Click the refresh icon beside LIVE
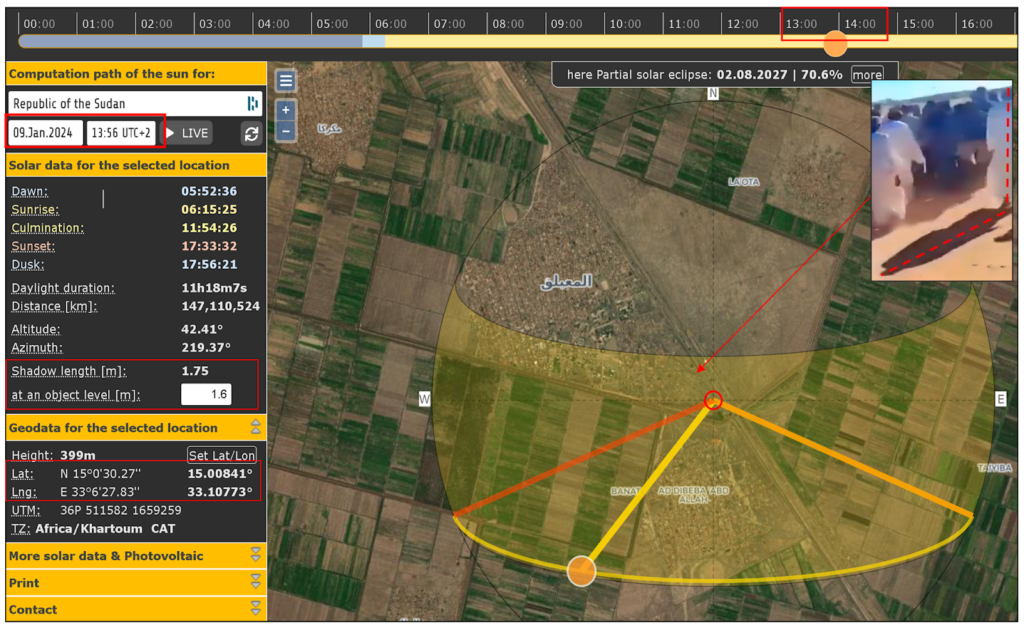Image resolution: width=1024 pixels, height=628 pixels. (251, 133)
